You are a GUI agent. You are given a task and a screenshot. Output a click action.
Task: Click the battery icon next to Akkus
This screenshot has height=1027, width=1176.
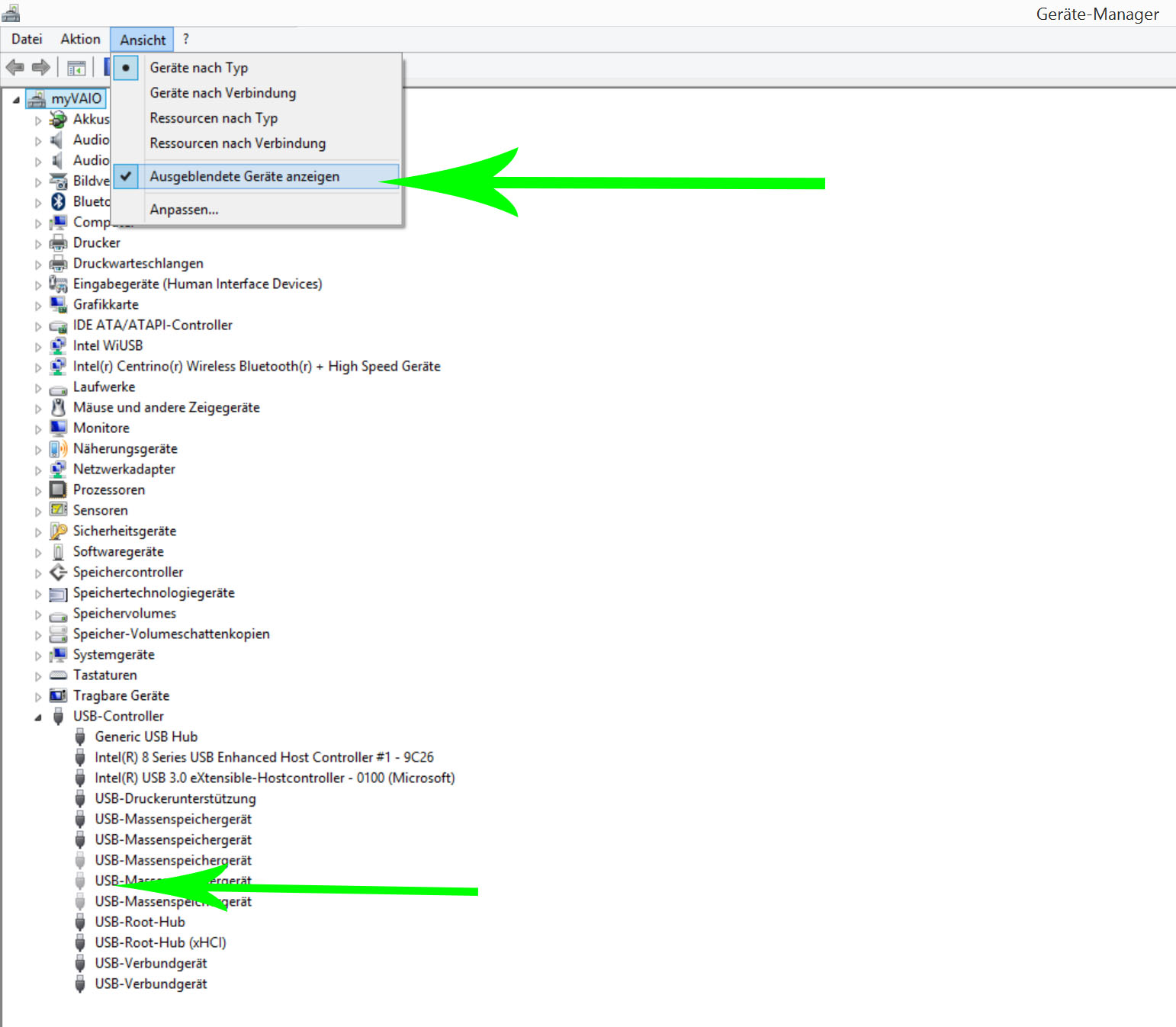click(x=58, y=119)
